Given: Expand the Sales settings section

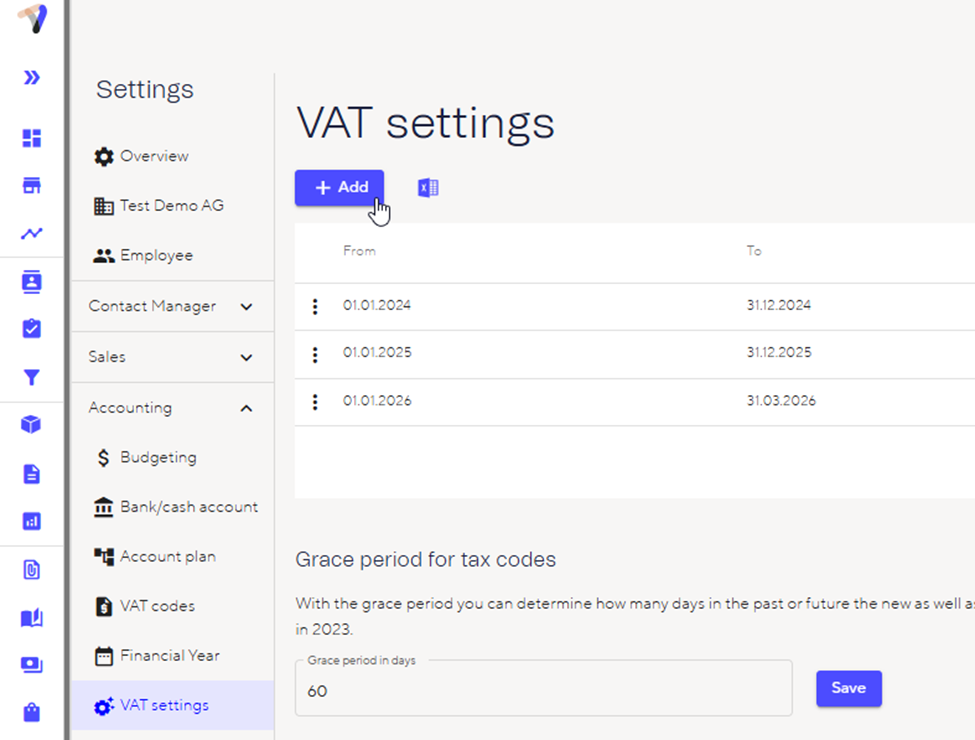Looking at the screenshot, I should click(246, 357).
